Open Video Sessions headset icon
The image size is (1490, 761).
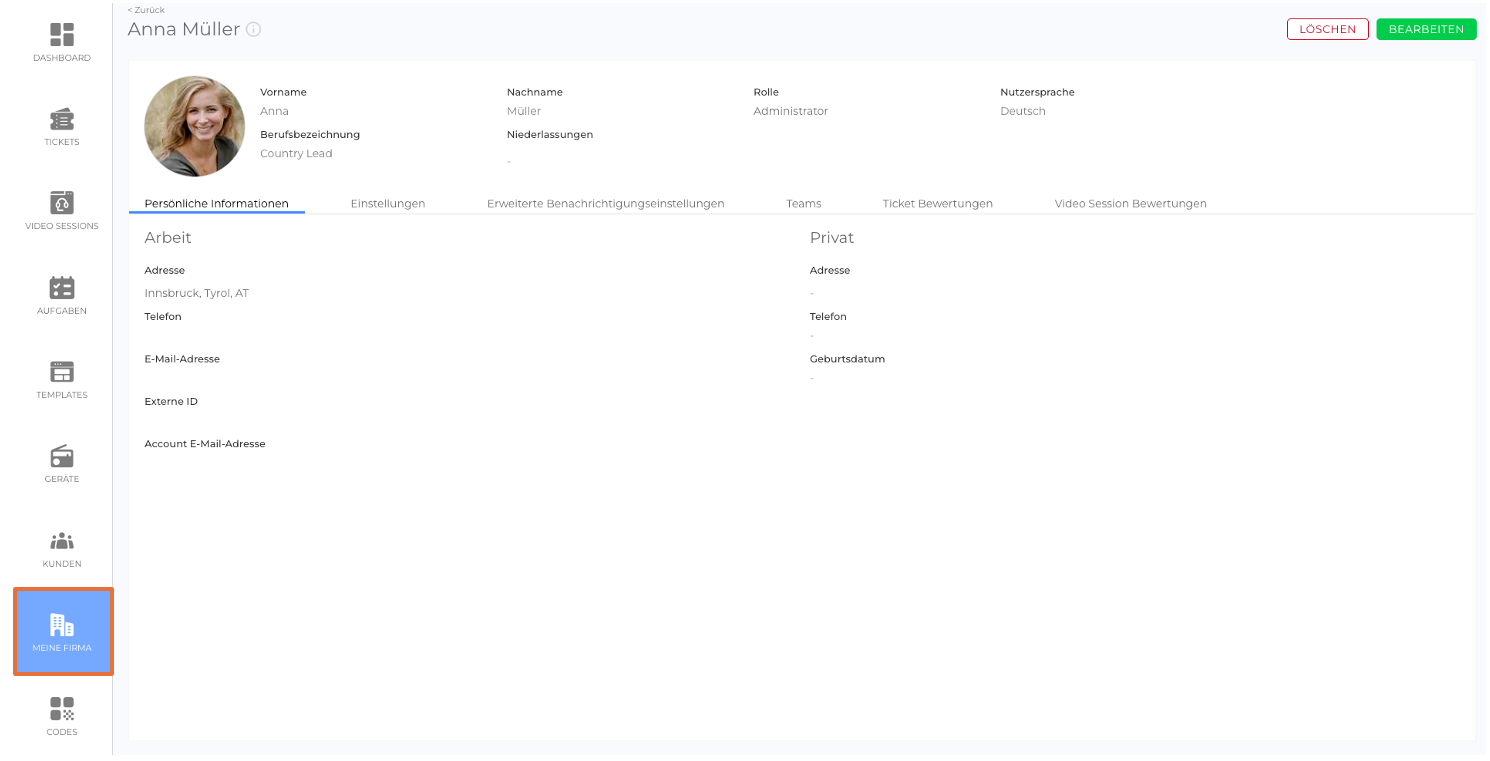pos(62,203)
